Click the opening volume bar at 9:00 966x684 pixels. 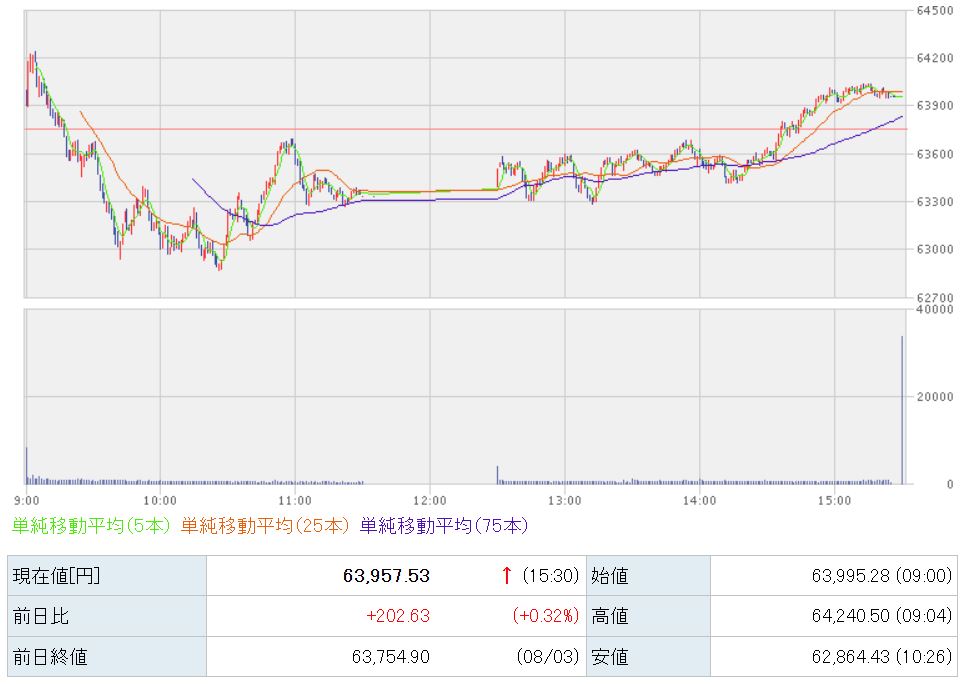[x=26, y=465]
